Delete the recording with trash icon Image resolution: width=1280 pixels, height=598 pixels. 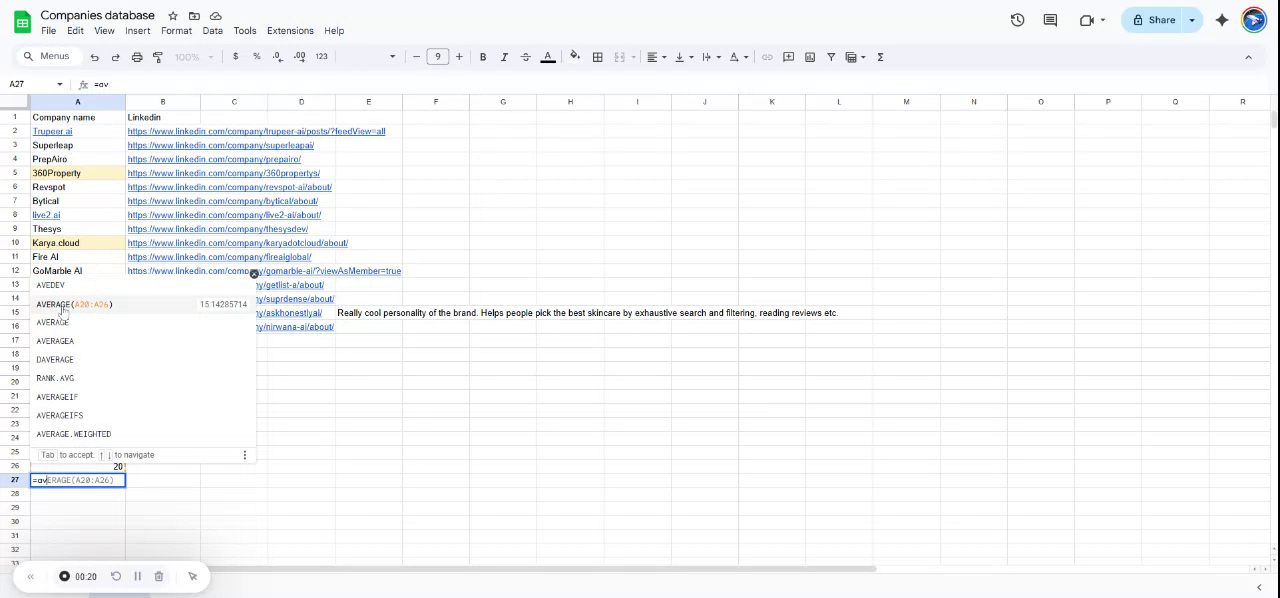[159, 576]
